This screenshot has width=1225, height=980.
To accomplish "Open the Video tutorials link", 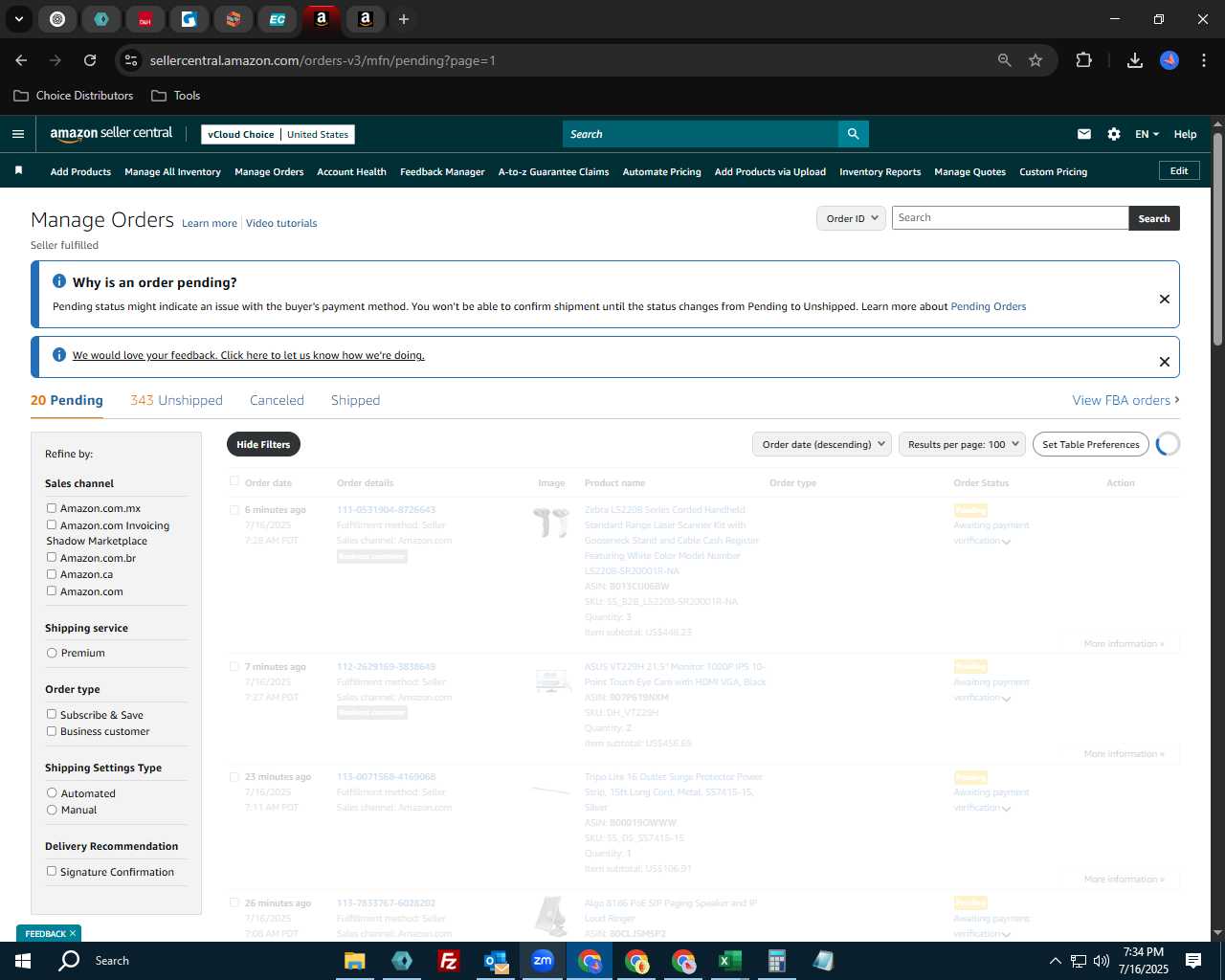I will tap(281, 223).
